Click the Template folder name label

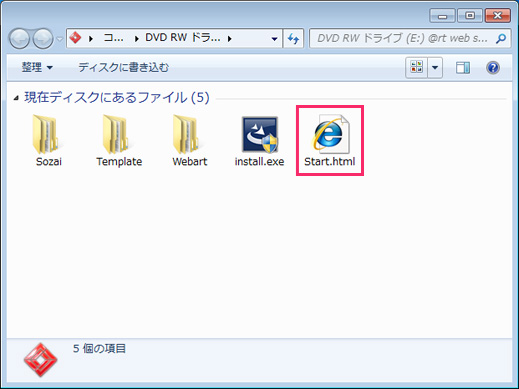point(119,162)
